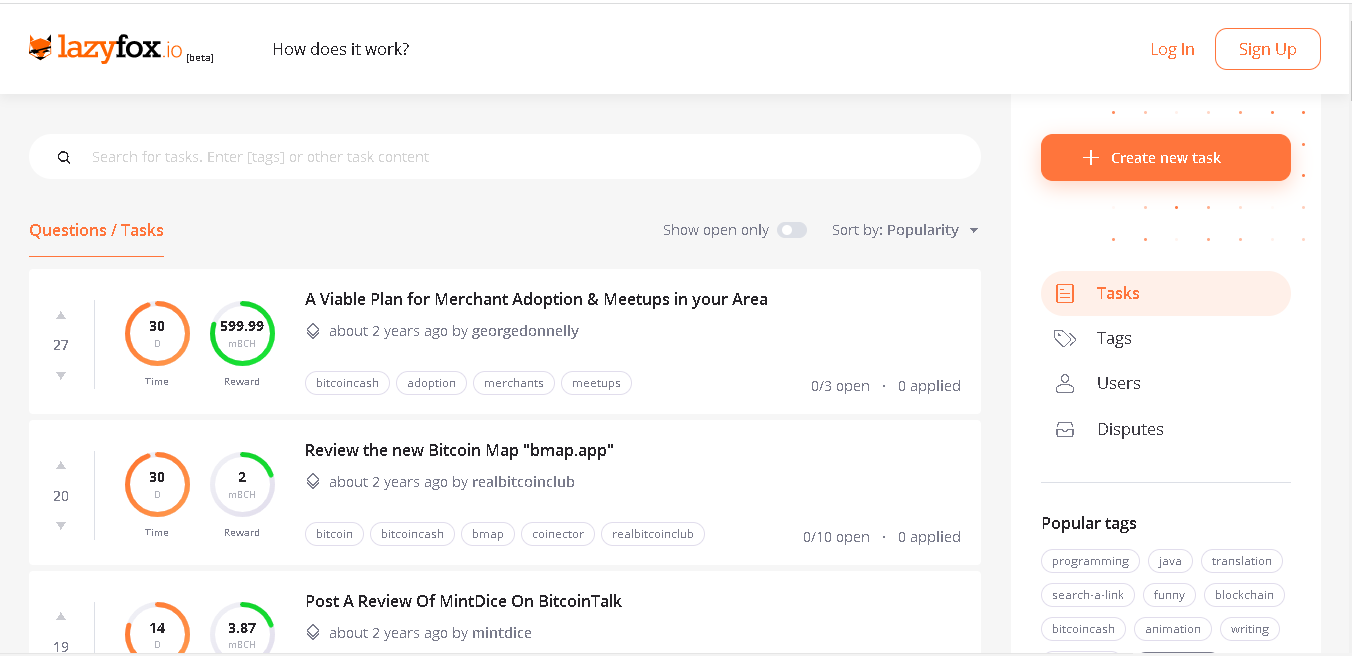The image size is (1352, 656).
Task: Select the programming popular tag
Action: coord(1090,561)
